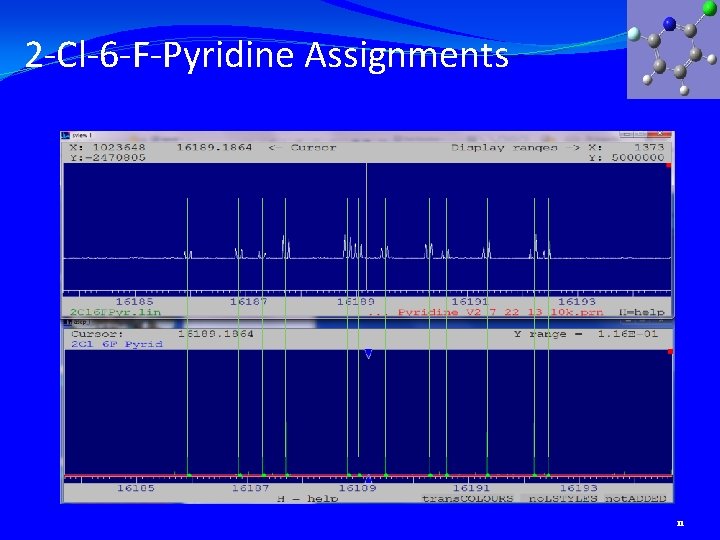720x540 pixels.
Task: Click the 16189.1864 cursor frequency in upper window
Action: [x=214, y=147]
